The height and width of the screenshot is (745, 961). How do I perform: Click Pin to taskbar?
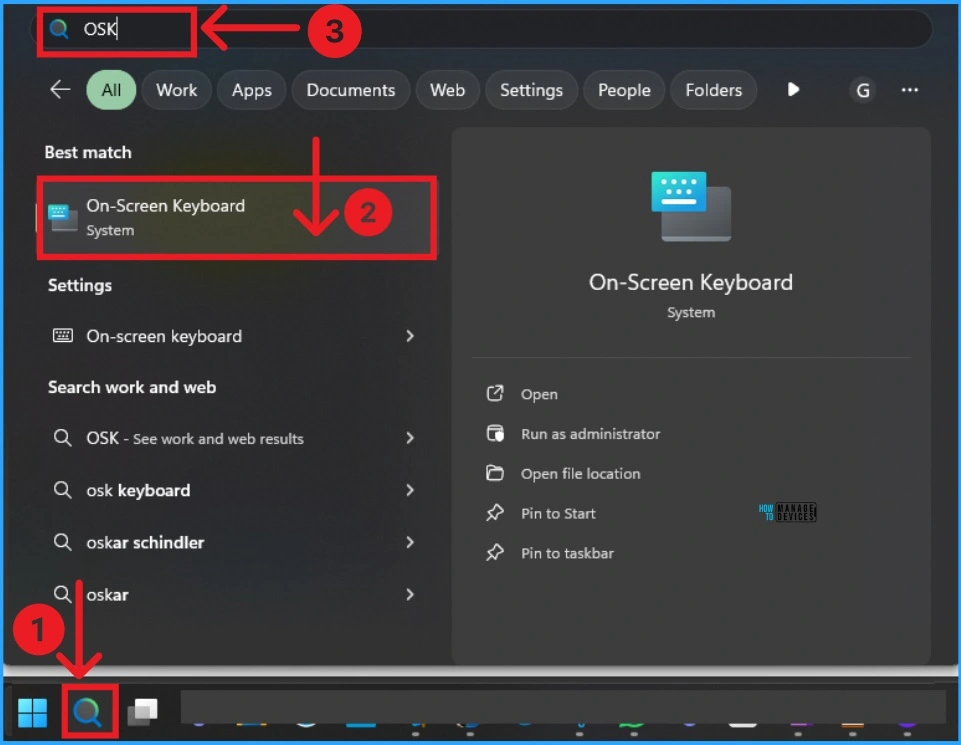point(567,553)
